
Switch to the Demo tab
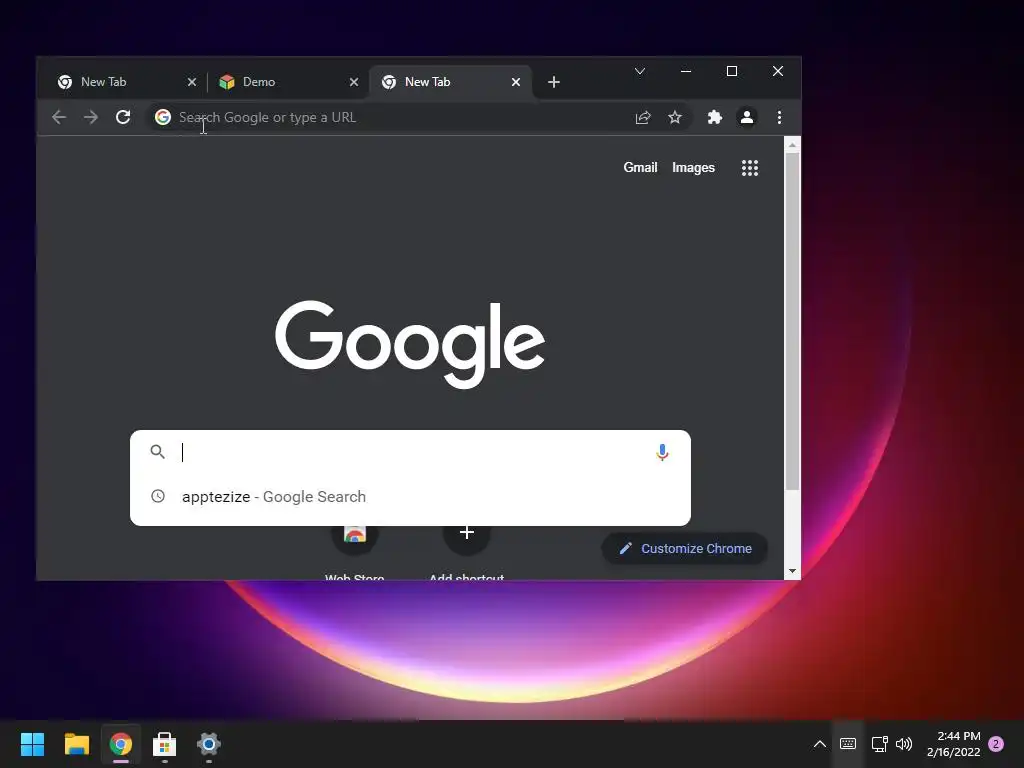point(287,82)
